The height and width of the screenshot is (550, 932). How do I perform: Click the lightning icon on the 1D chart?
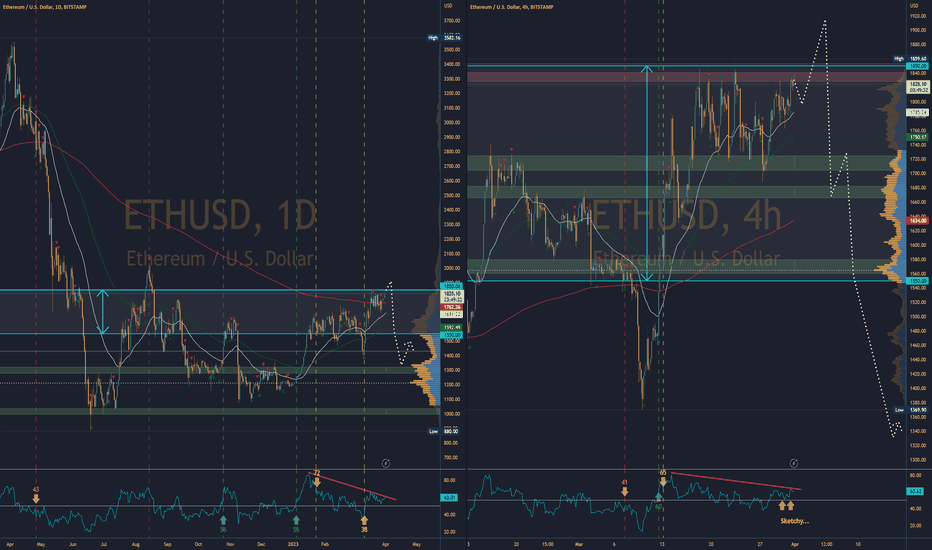(x=386, y=463)
